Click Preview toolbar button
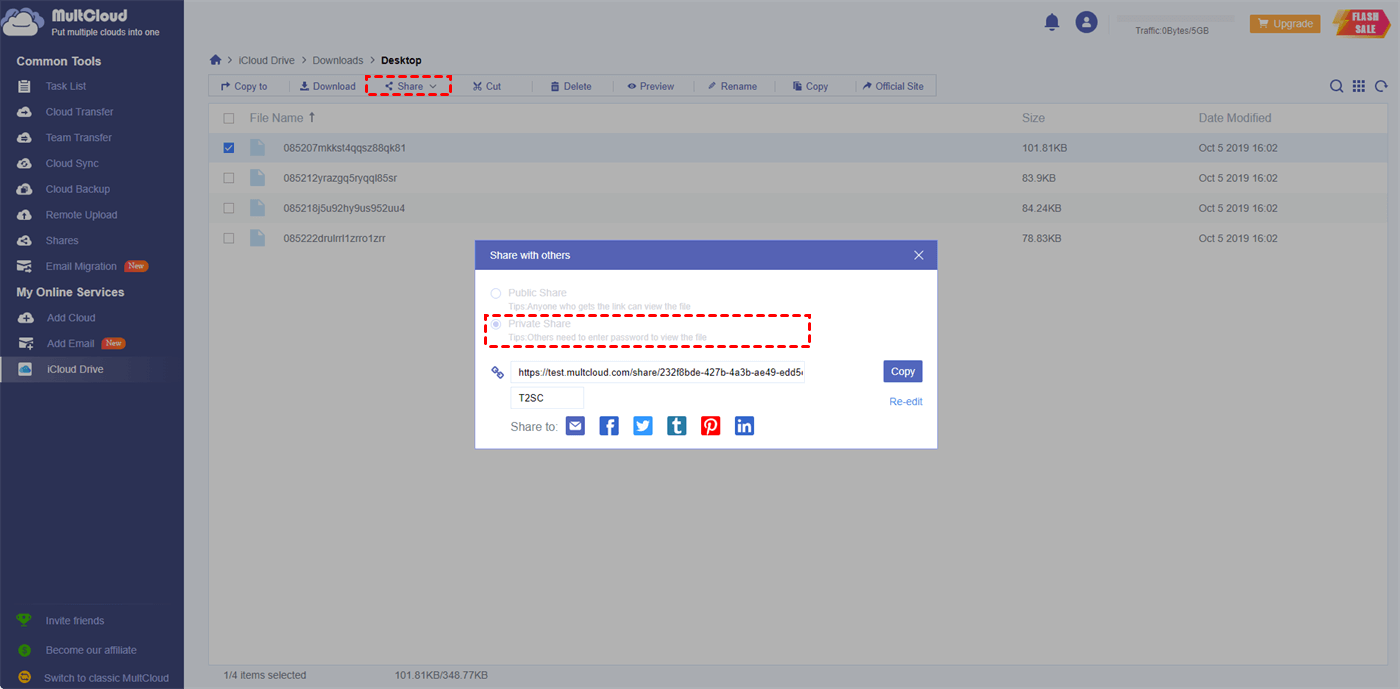1400x689 pixels. pyautogui.click(x=651, y=86)
